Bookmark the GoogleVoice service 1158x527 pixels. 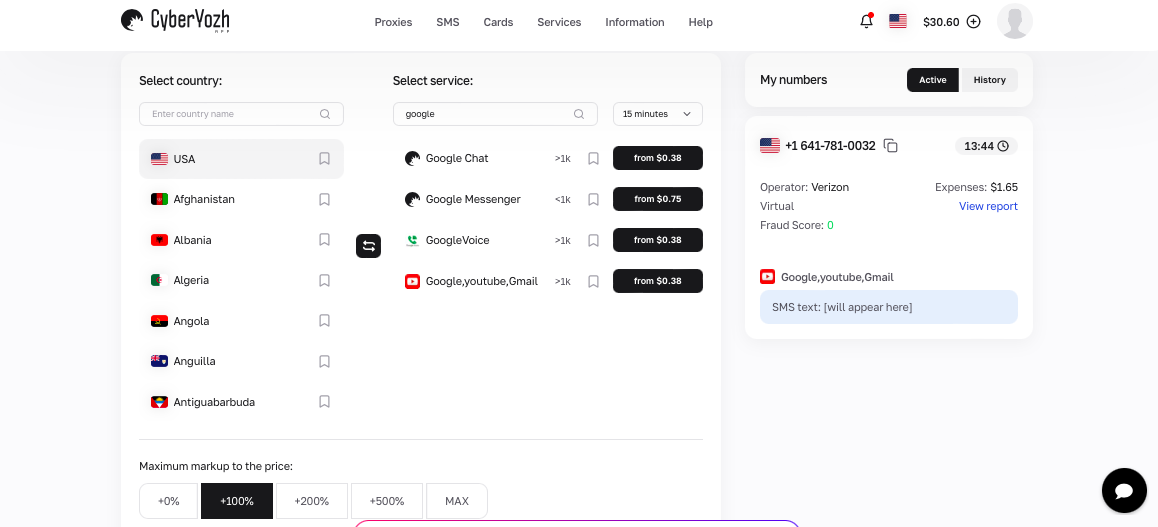593,241
